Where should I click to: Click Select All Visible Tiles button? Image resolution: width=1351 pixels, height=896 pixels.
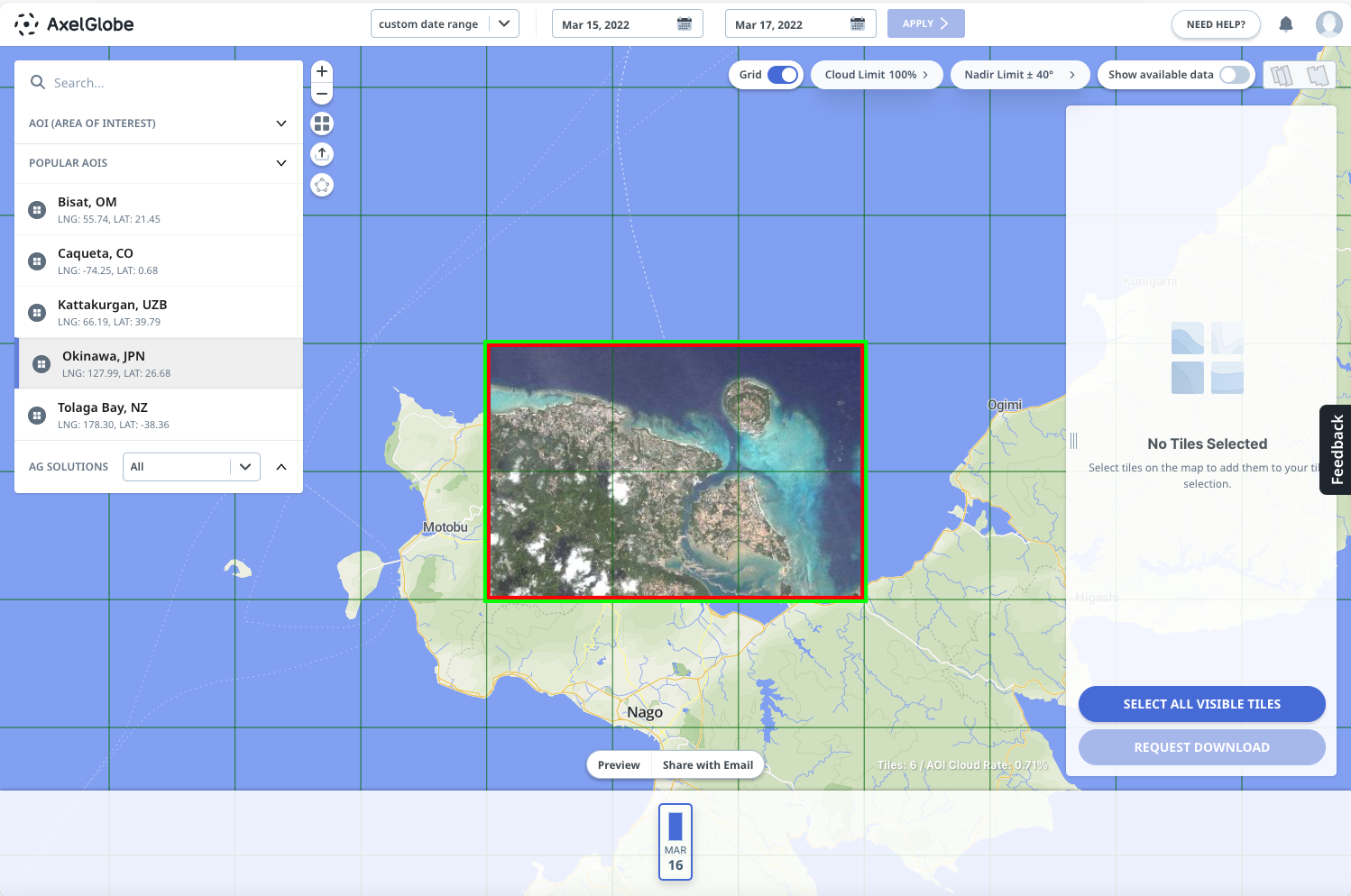1201,704
